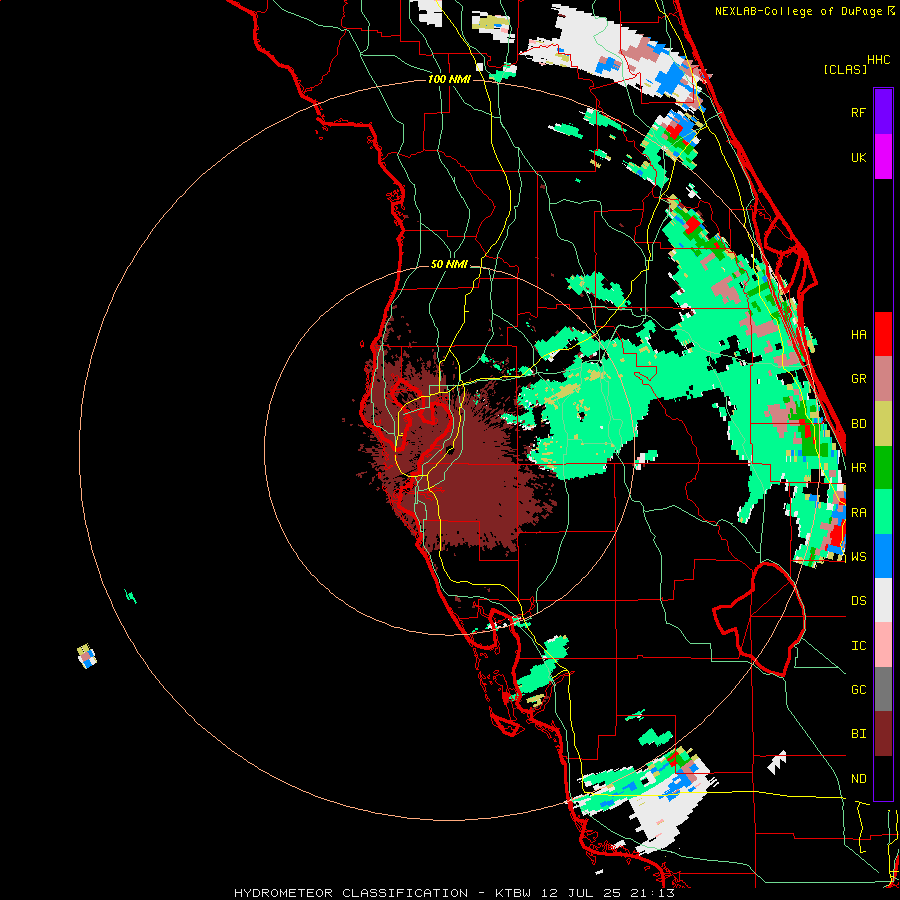Screen dimensions: 900x900
Task: Click the brown BI legend color swatch
Action: click(x=883, y=734)
